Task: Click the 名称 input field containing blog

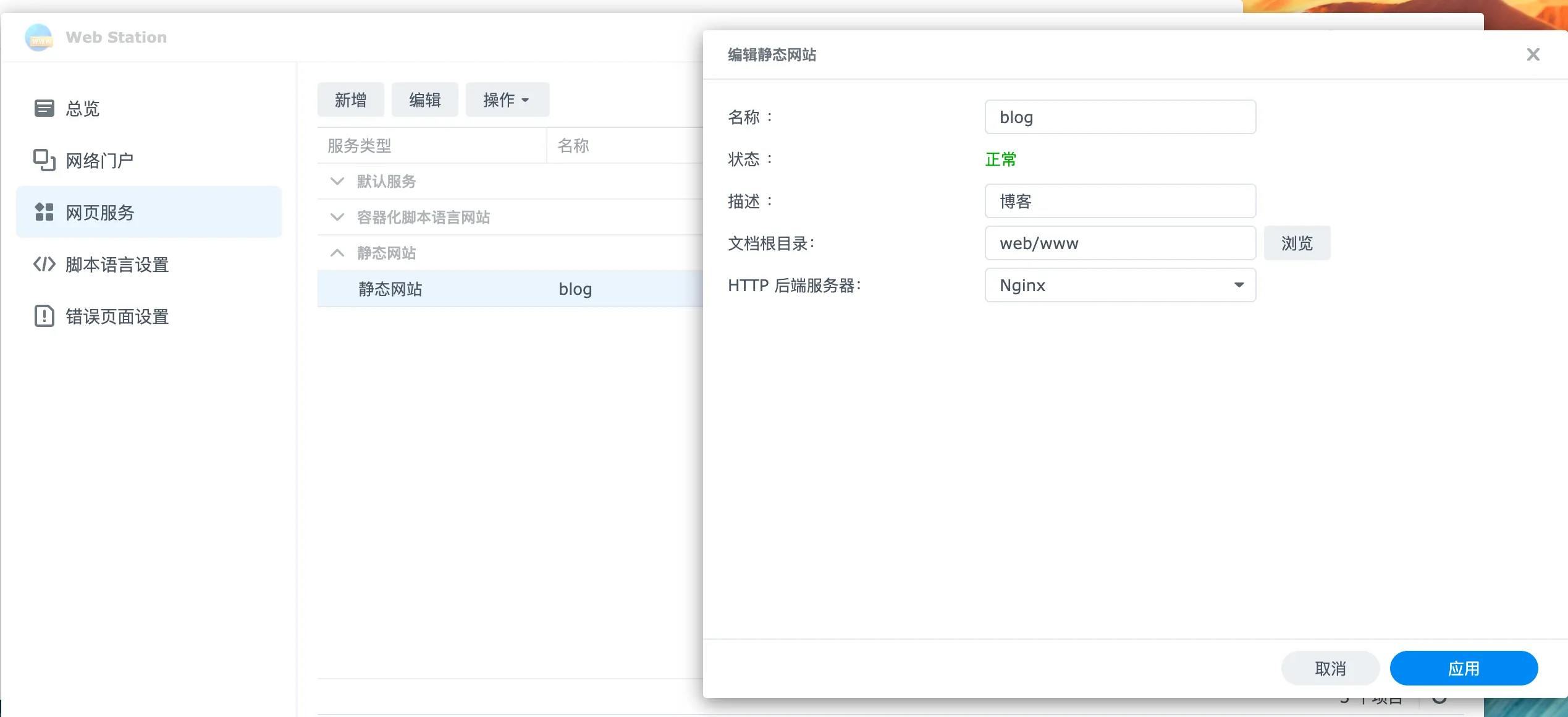Action: (1119, 117)
